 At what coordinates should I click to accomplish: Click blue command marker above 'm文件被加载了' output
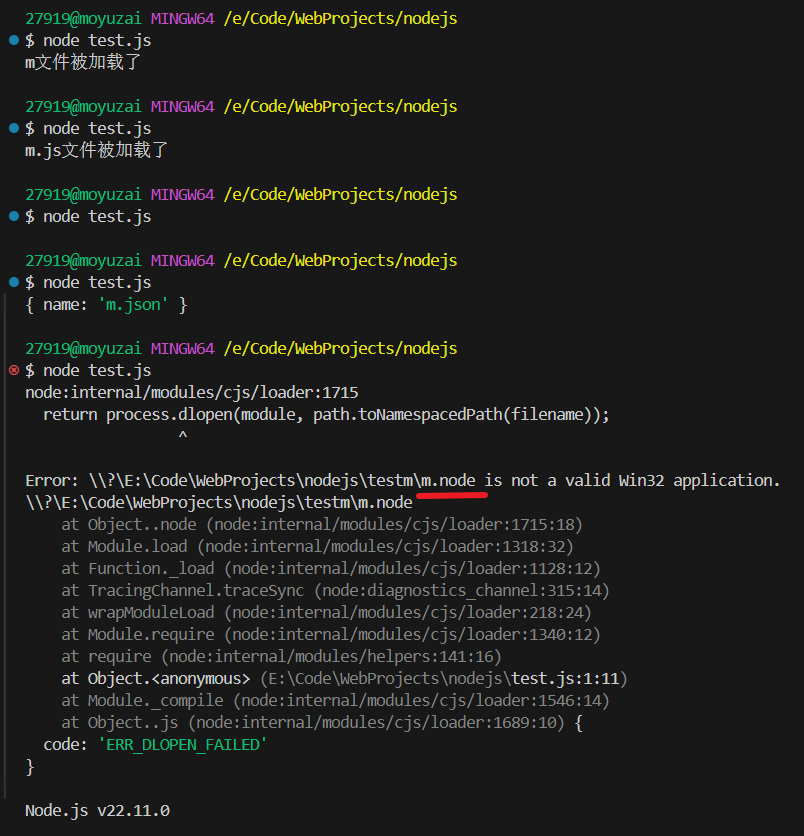[x=14, y=40]
